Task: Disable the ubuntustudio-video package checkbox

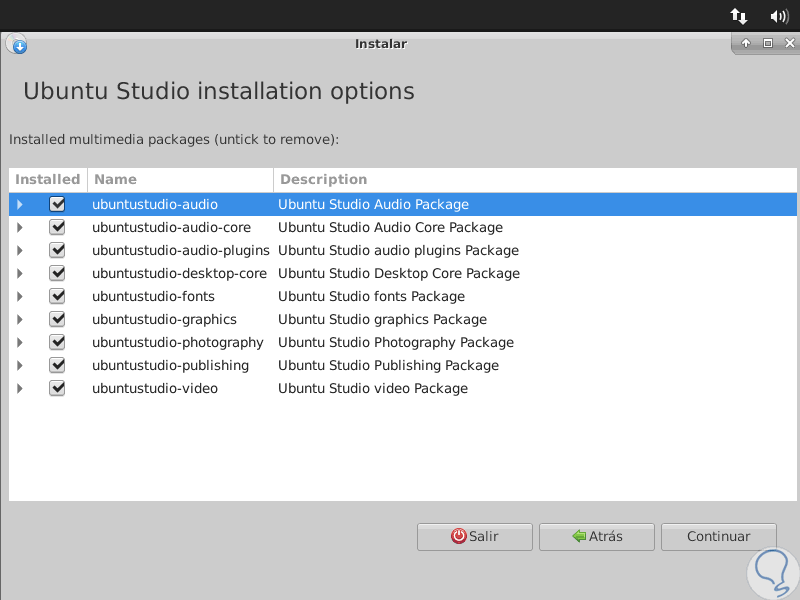Action: point(57,388)
